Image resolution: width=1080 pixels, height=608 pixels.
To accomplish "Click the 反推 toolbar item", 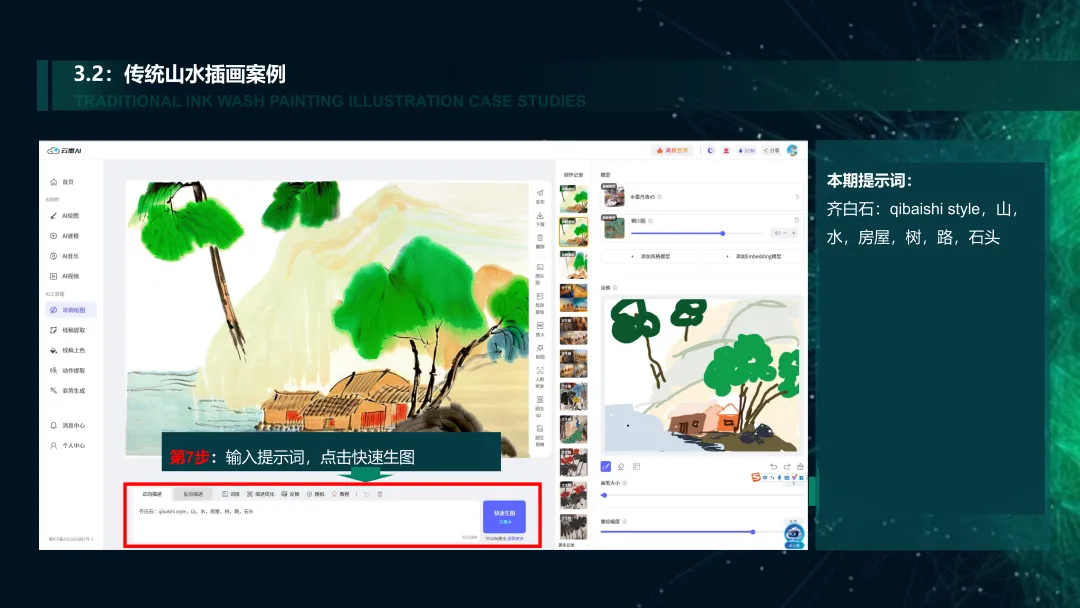I will tap(290, 494).
